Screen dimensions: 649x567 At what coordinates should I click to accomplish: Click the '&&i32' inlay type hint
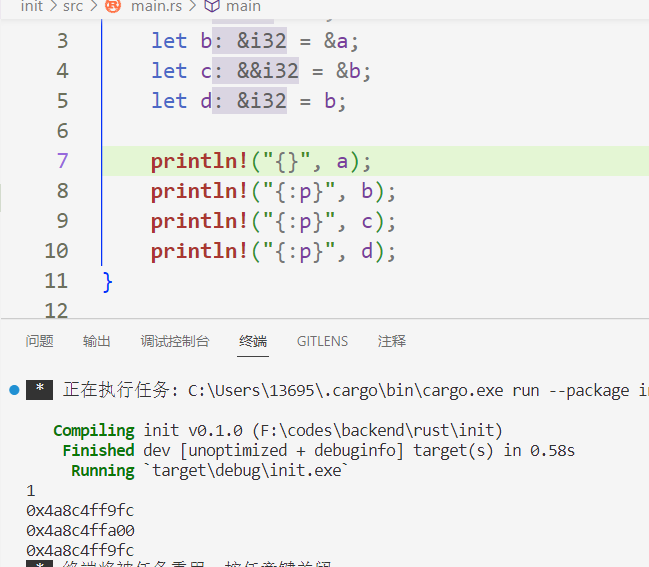click(263, 71)
